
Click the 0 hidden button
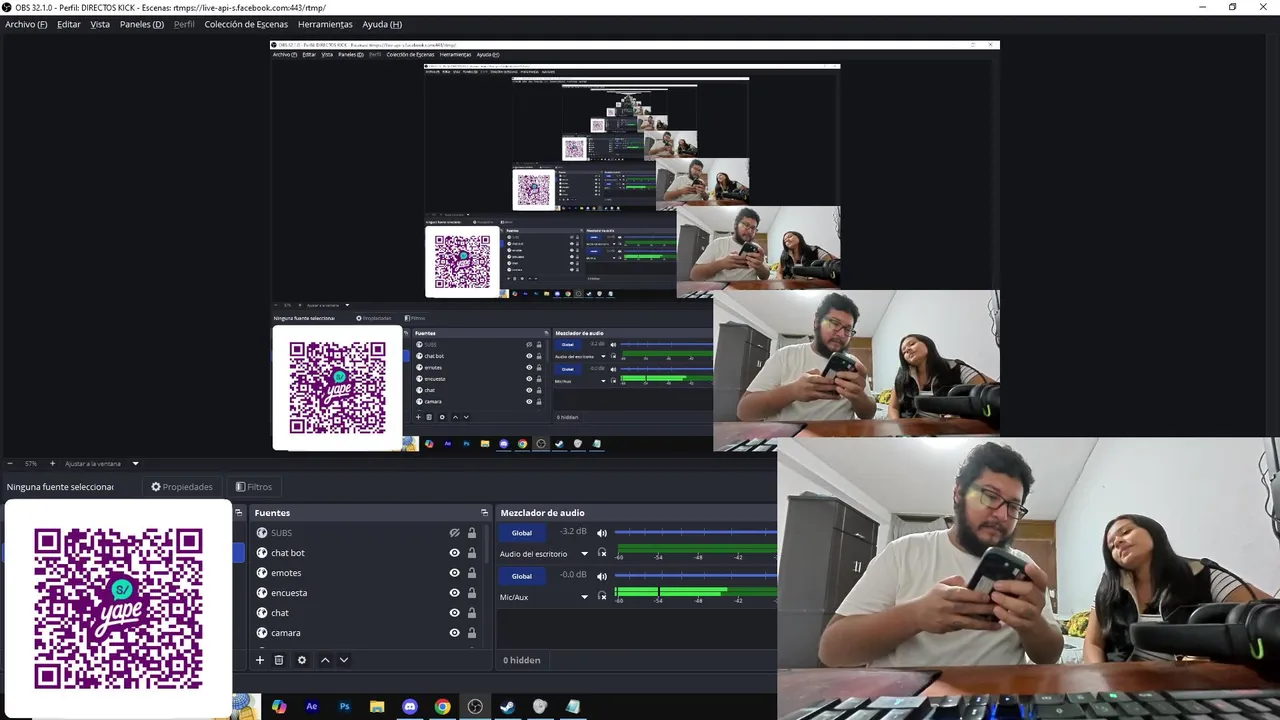coord(522,660)
